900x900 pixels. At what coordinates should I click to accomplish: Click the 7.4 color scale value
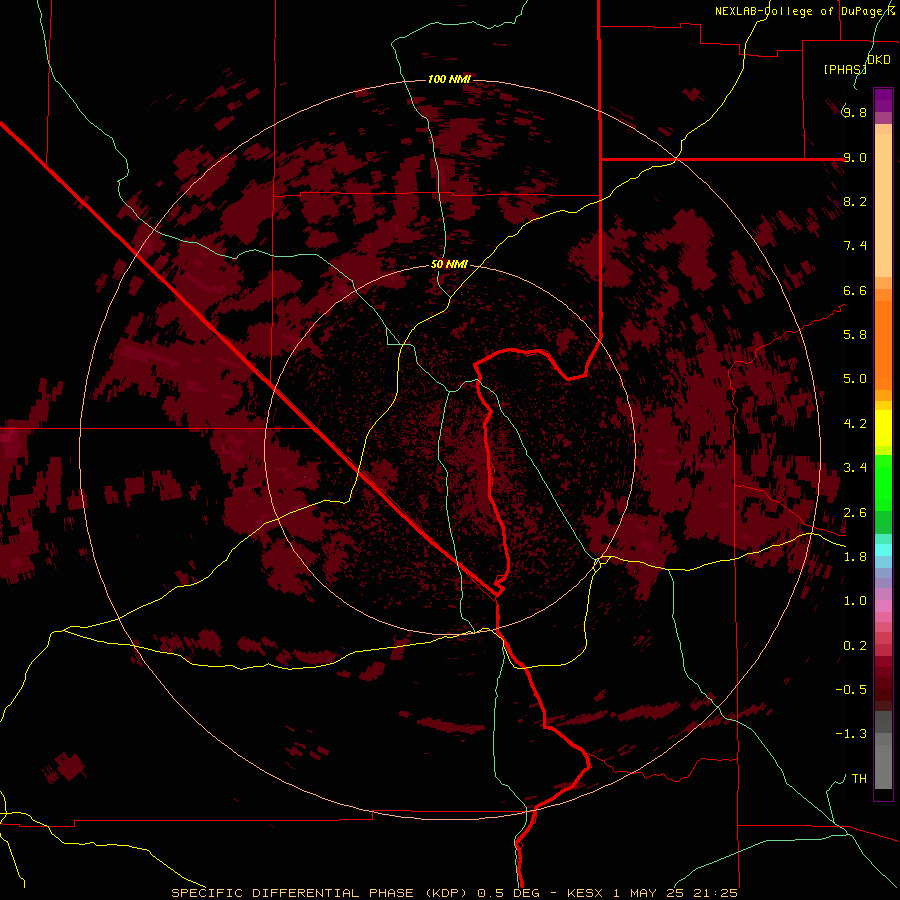tap(855, 246)
